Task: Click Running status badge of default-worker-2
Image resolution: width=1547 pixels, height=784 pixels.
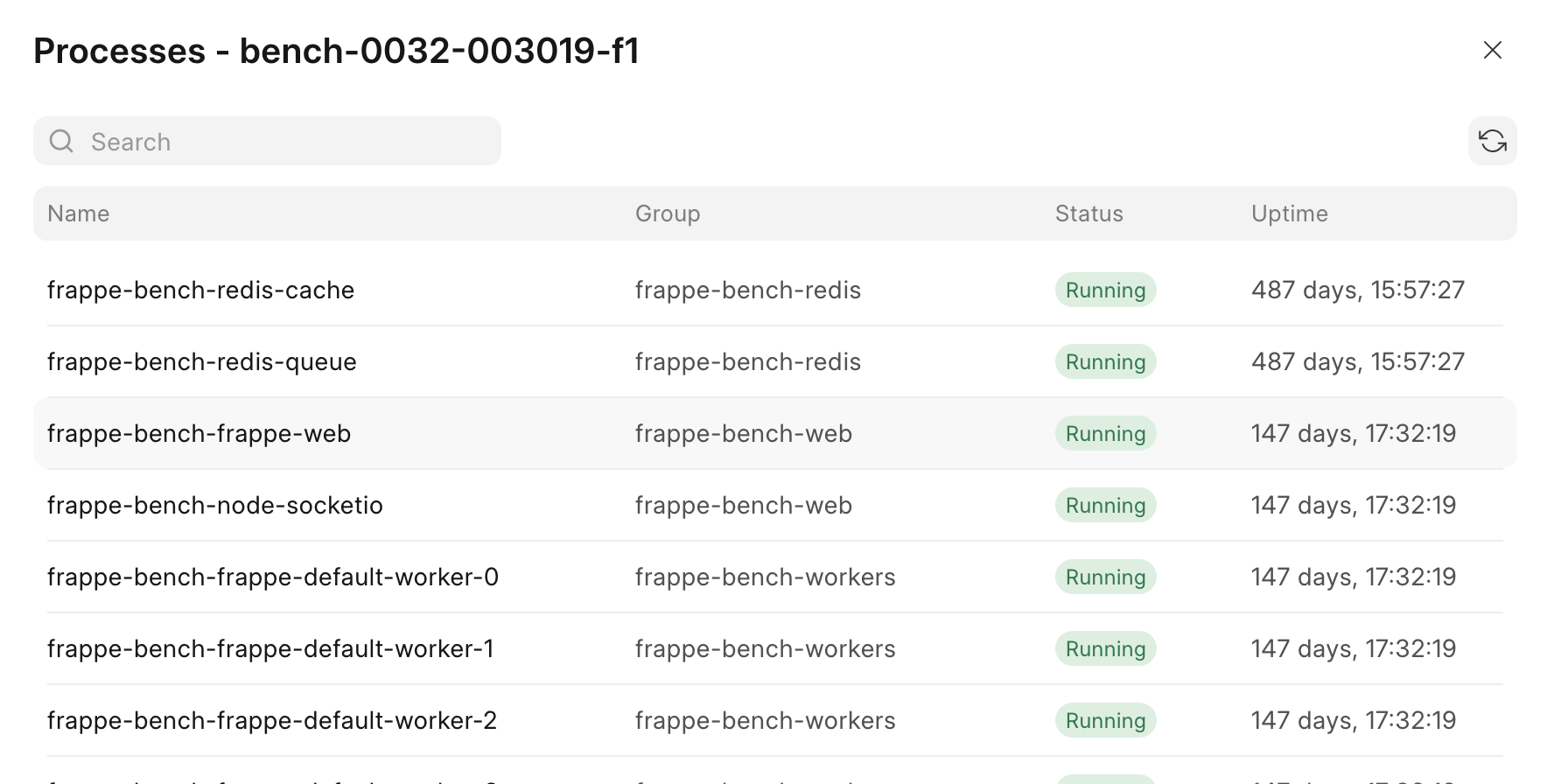Action: (1105, 720)
